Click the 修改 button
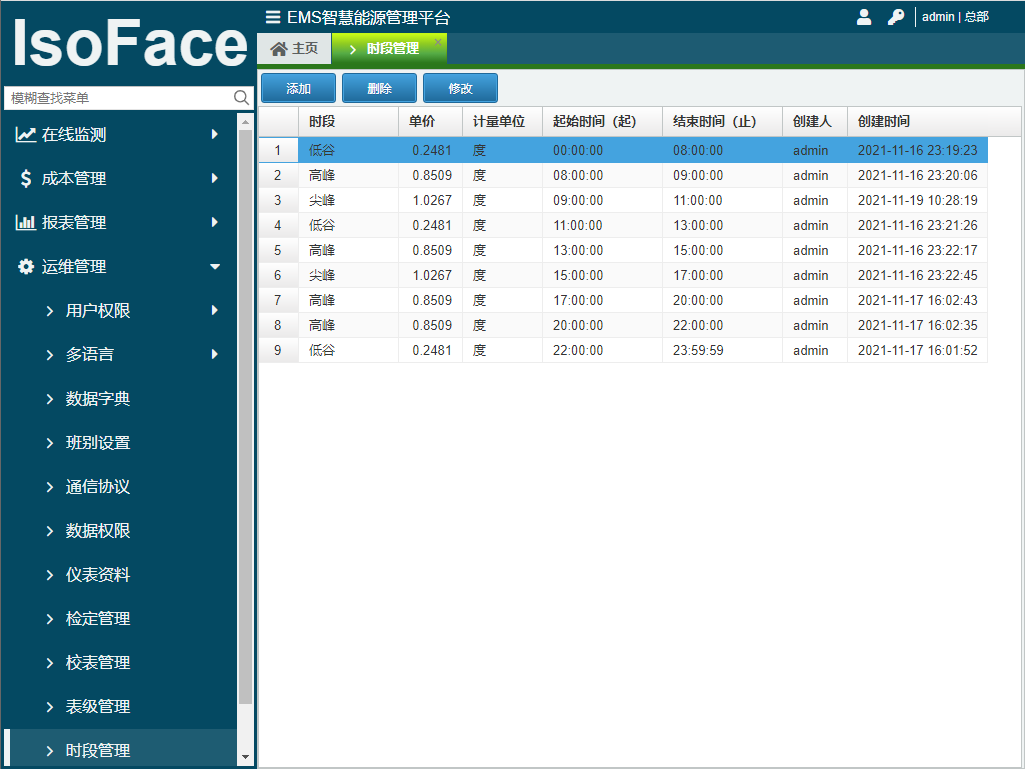This screenshot has height=769, width=1025. click(x=460, y=88)
